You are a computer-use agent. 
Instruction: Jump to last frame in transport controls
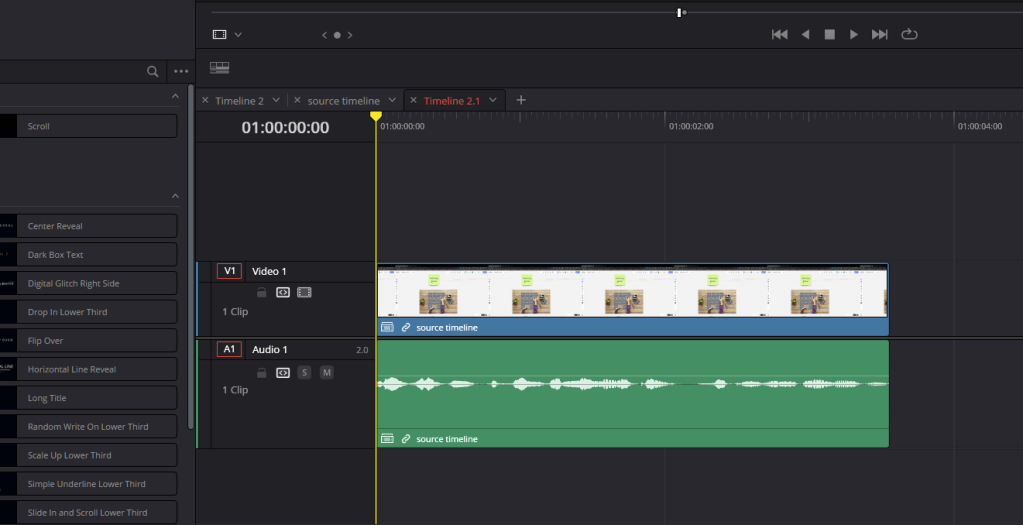(879, 35)
